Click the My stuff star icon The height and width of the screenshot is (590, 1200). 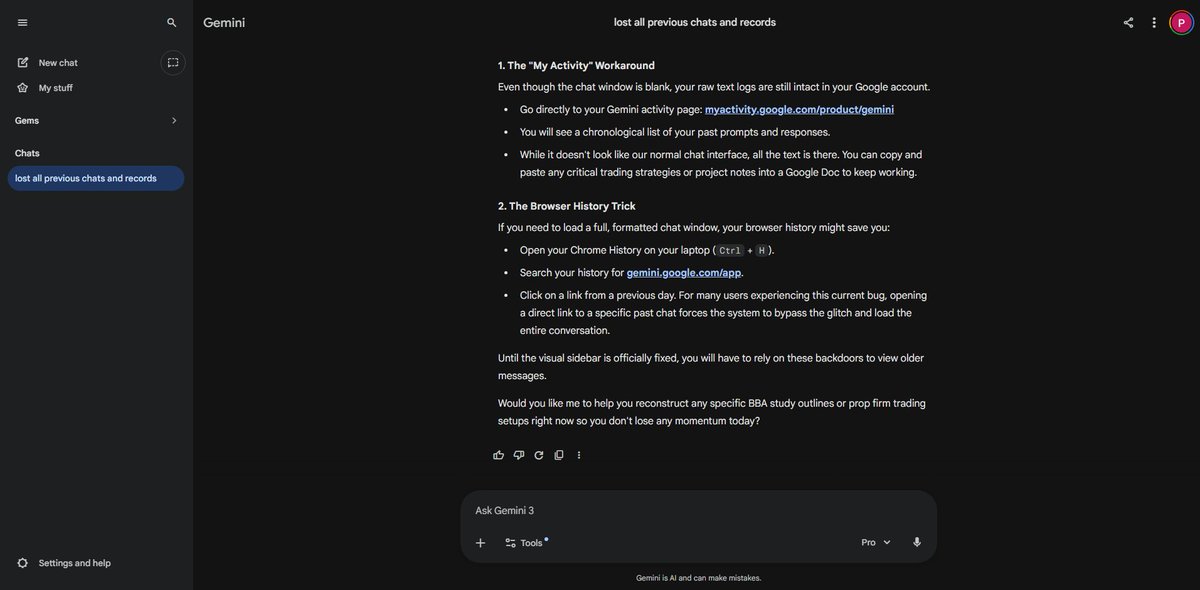[22, 88]
